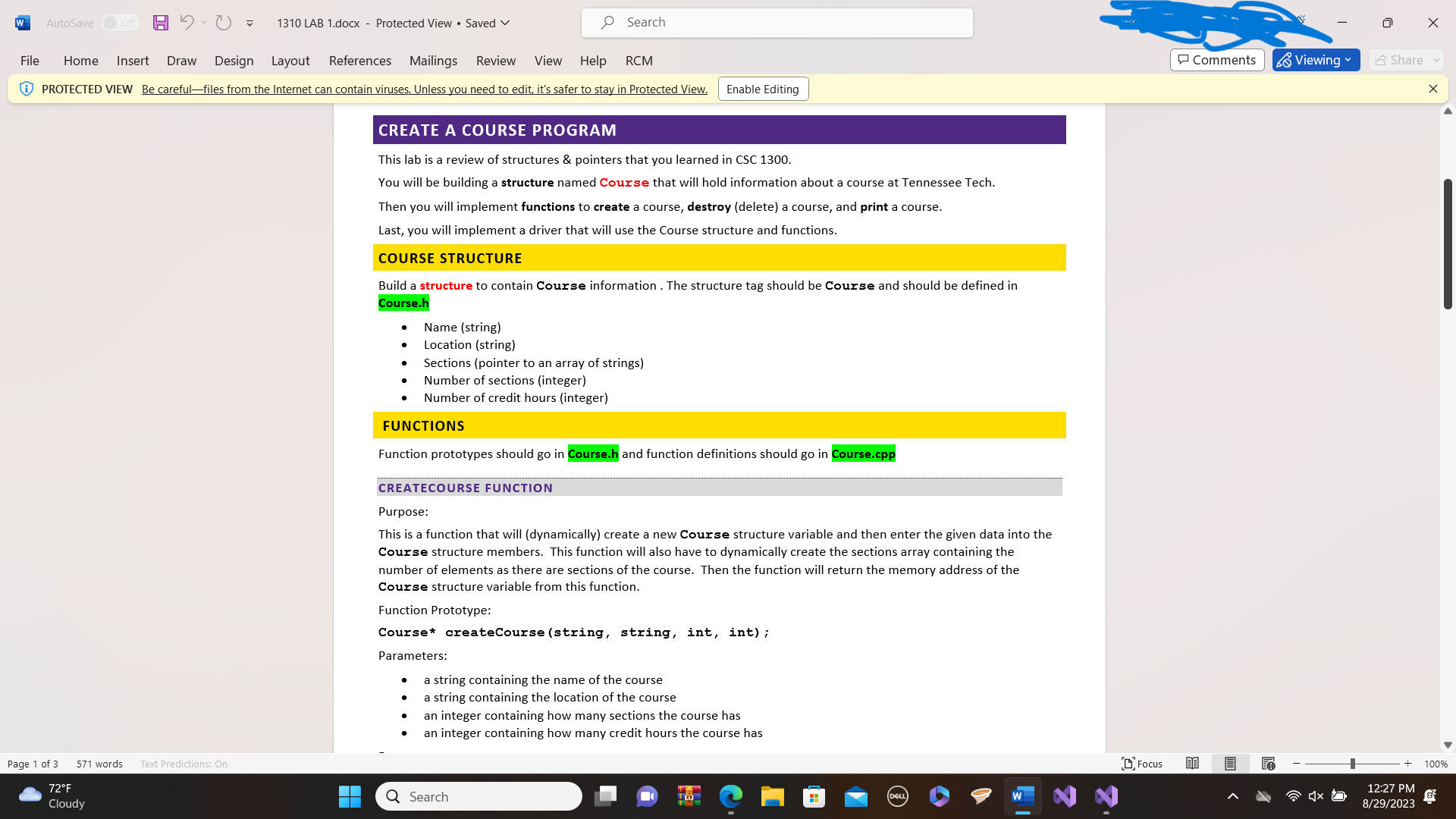Image resolution: width=1456 pixels, height=819 pixels.
Task: Toggle Text Predictions in the status bar
Action: coord(183,764)
